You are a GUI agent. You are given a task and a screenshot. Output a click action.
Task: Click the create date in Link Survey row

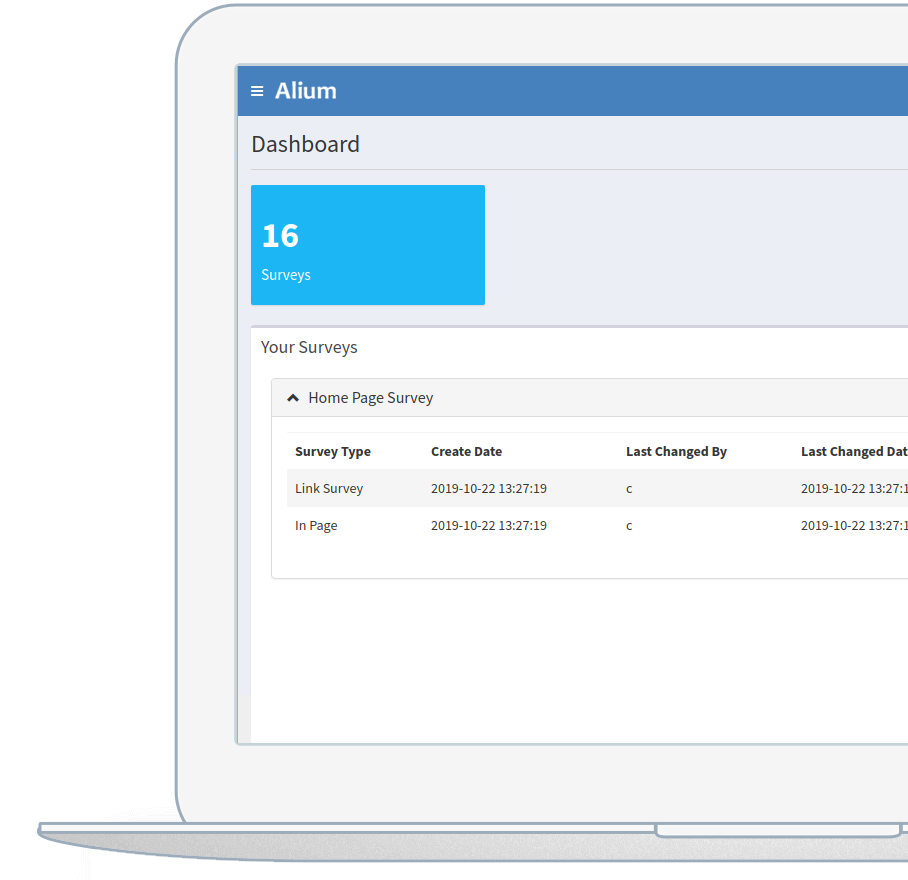coord(488,489)
